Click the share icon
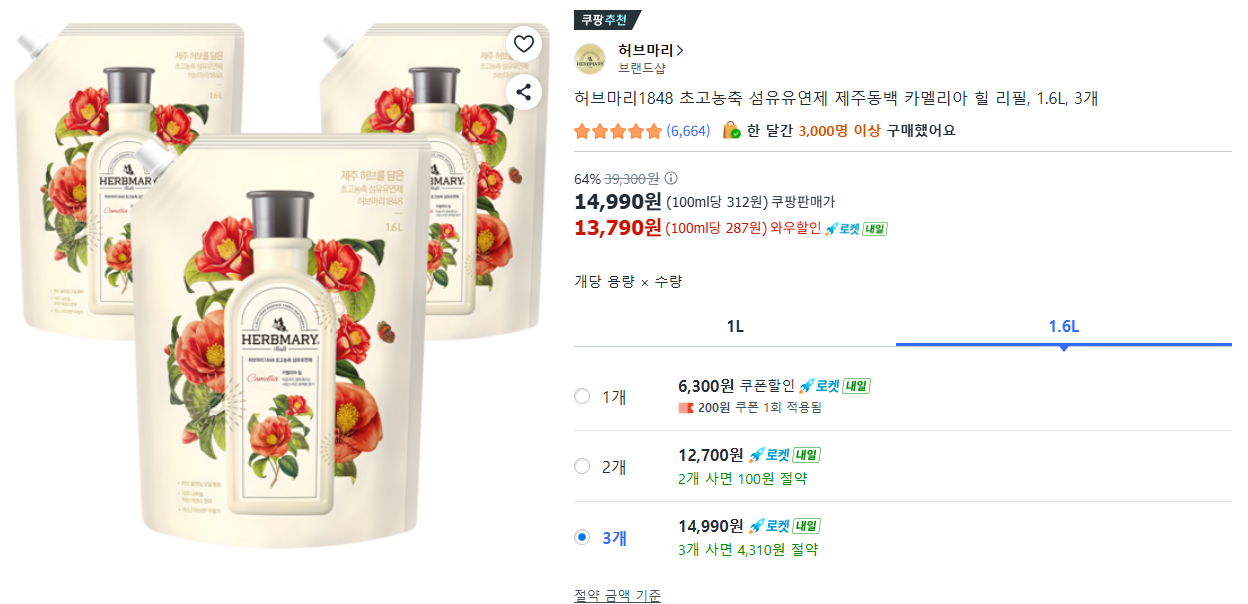The image size is (1248, 604). pos(524,92)
